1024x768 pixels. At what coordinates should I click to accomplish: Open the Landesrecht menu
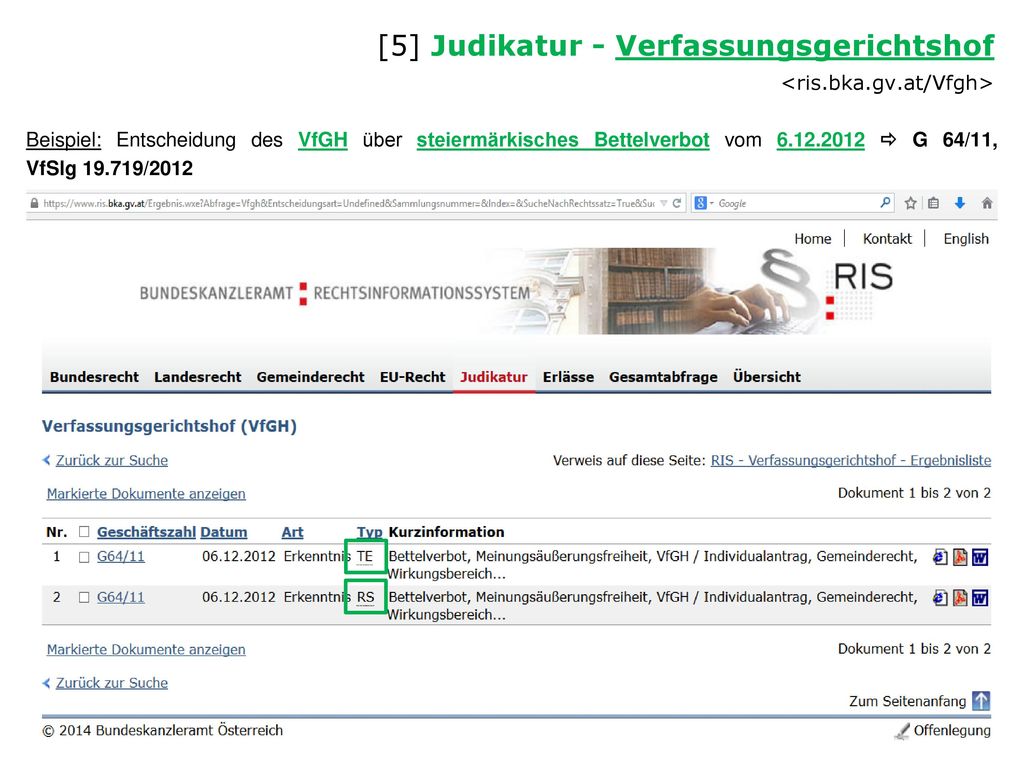[x=197, y=377]
